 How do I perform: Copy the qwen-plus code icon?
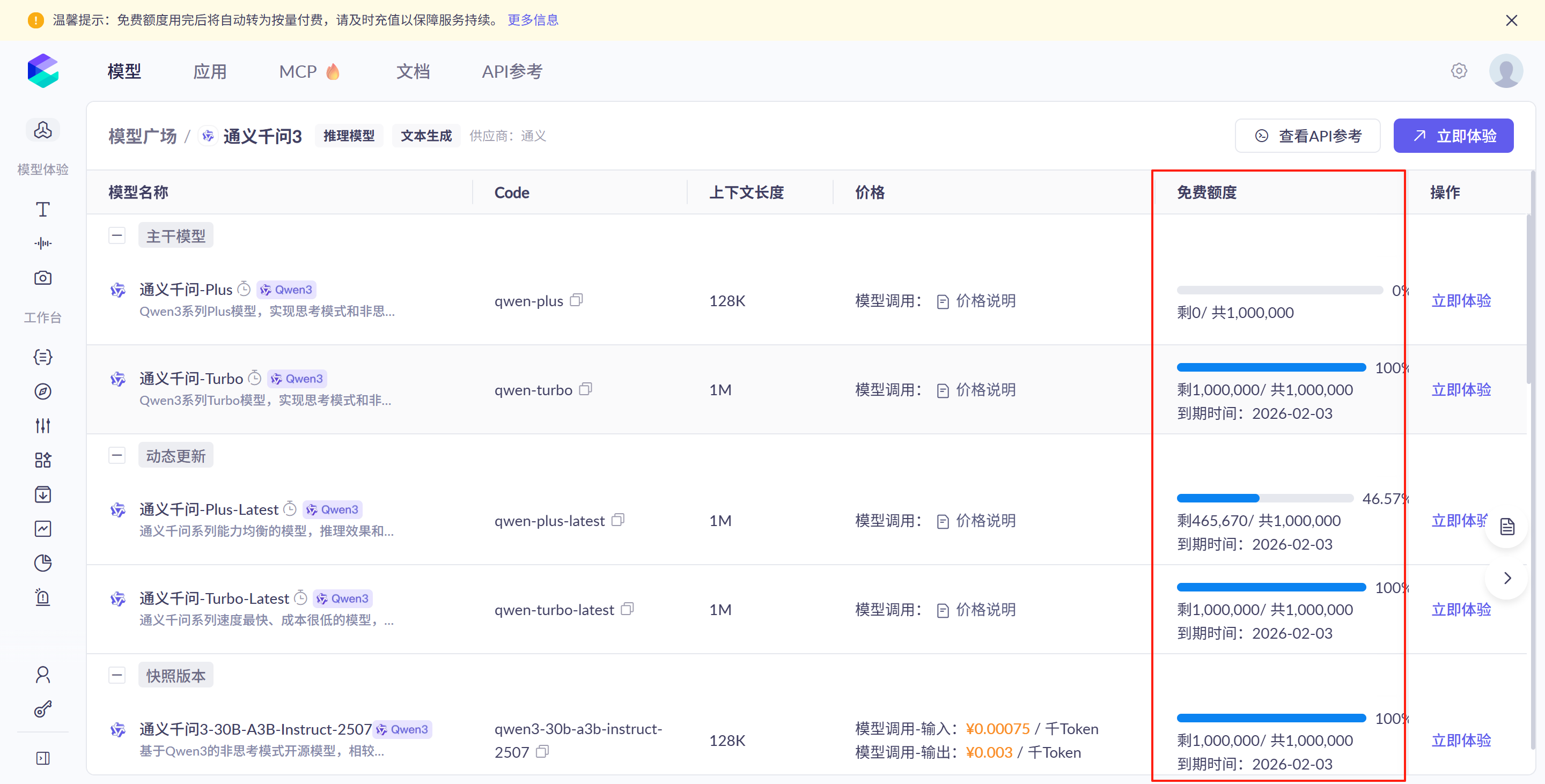point(576,300)
